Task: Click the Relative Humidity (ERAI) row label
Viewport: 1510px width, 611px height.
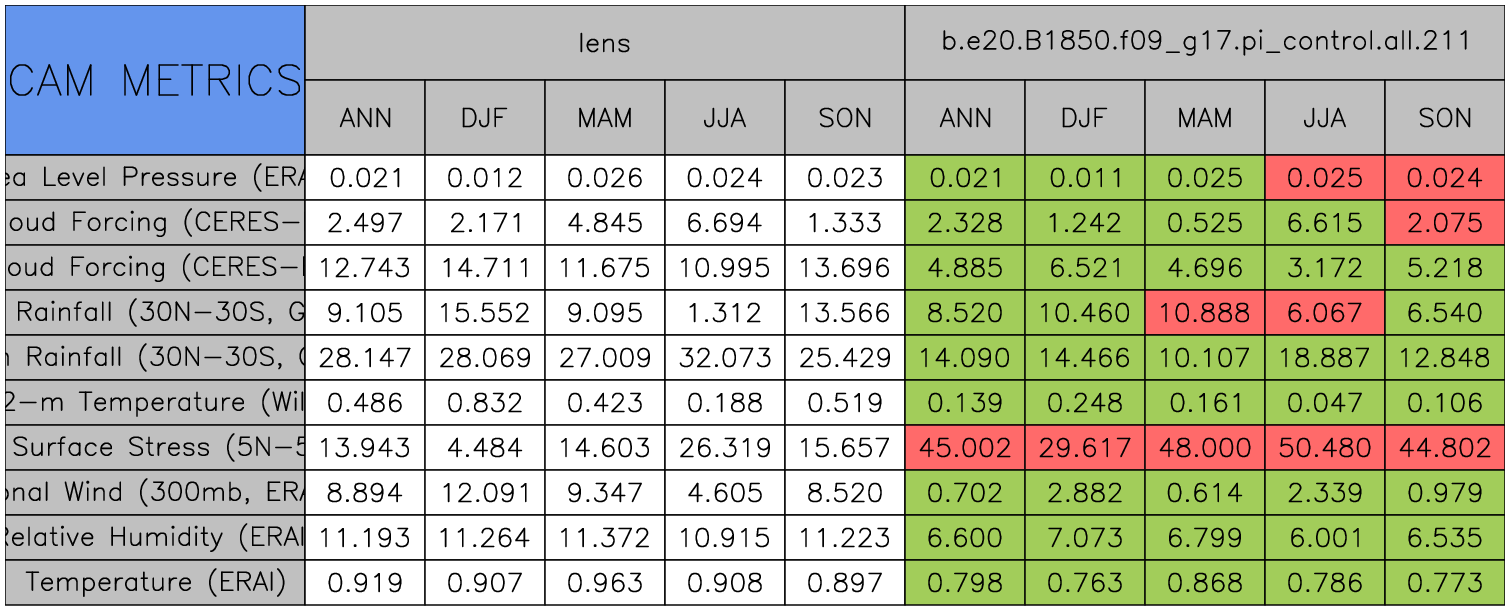Action: click(x=155, y=538)
